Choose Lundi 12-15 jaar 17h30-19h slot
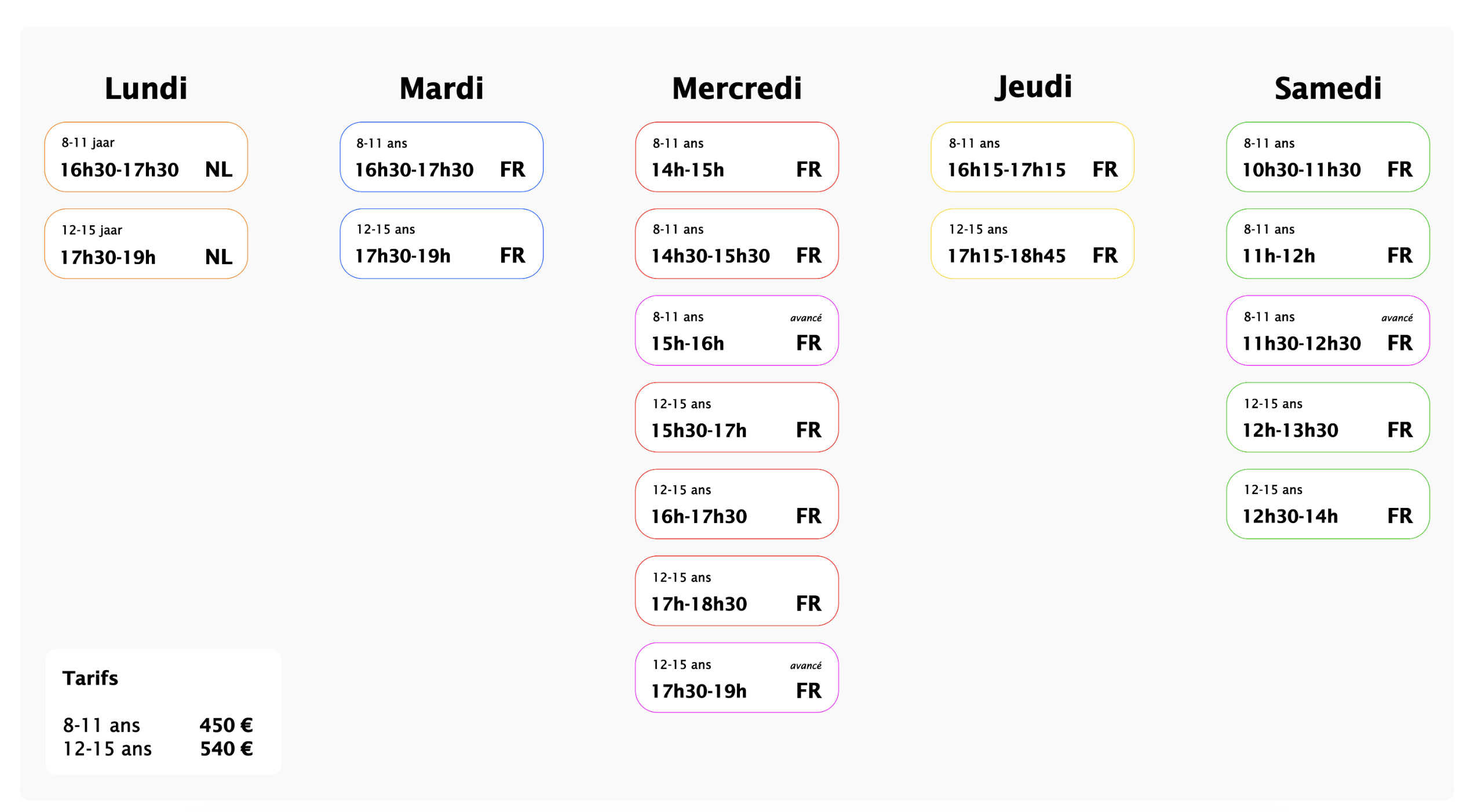This screenshot has height=812, width=1474. (x=146, y=244)
